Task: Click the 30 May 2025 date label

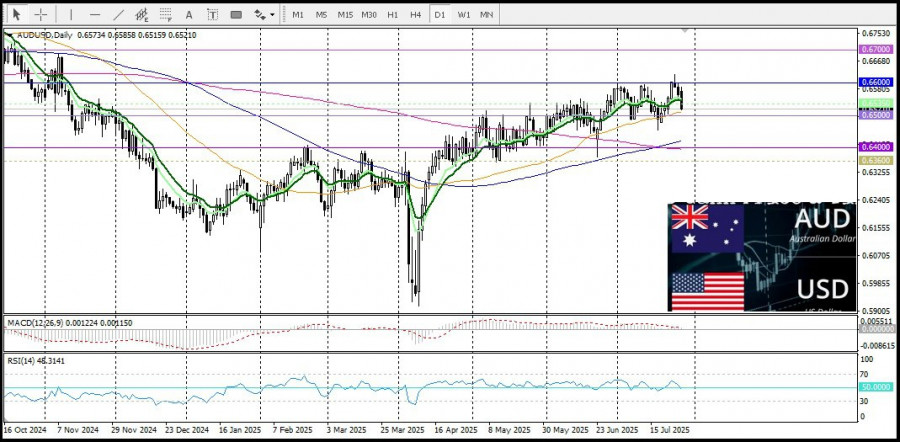Action: [566, 430]
